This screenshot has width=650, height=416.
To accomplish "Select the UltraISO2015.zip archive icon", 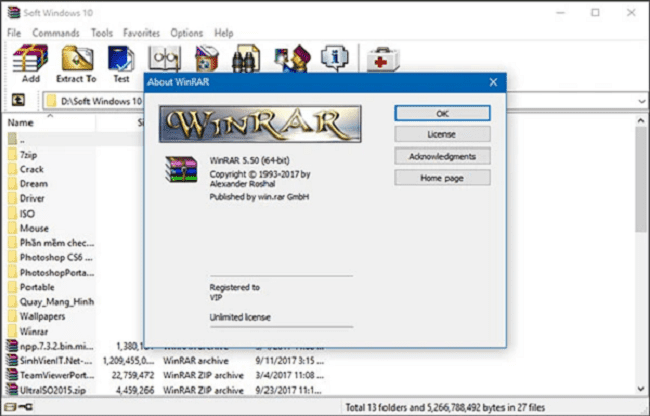I will pyautogui.click(x=12, y=390).
